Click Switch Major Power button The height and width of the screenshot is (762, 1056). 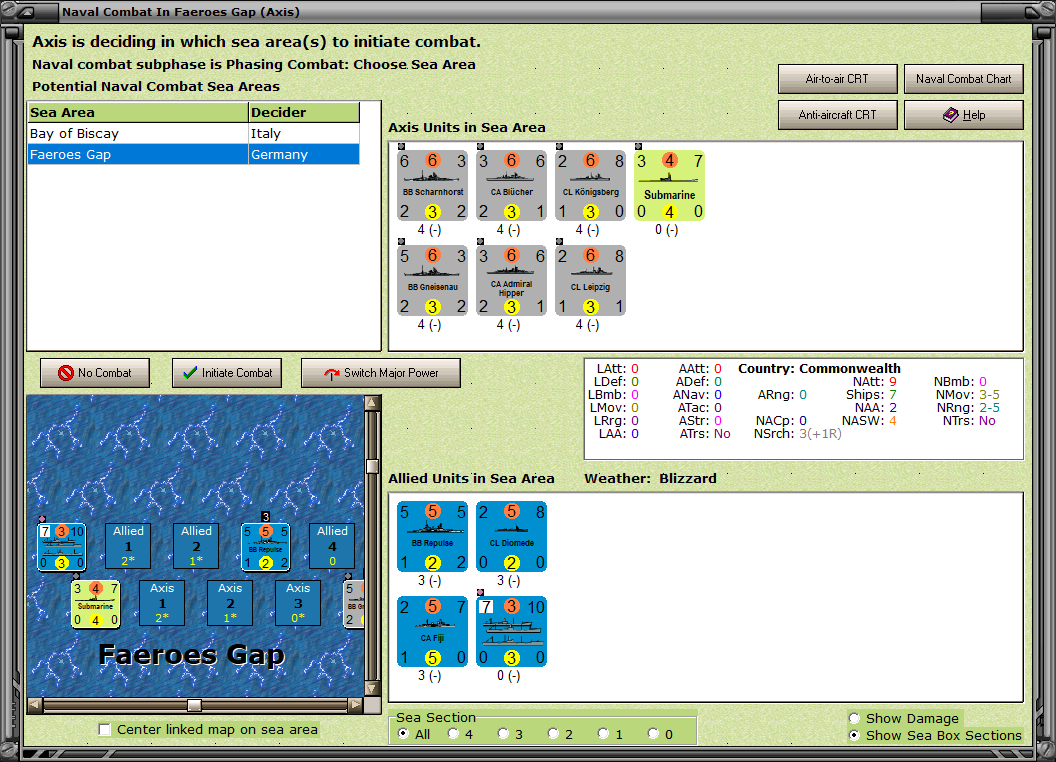[381, 373]
